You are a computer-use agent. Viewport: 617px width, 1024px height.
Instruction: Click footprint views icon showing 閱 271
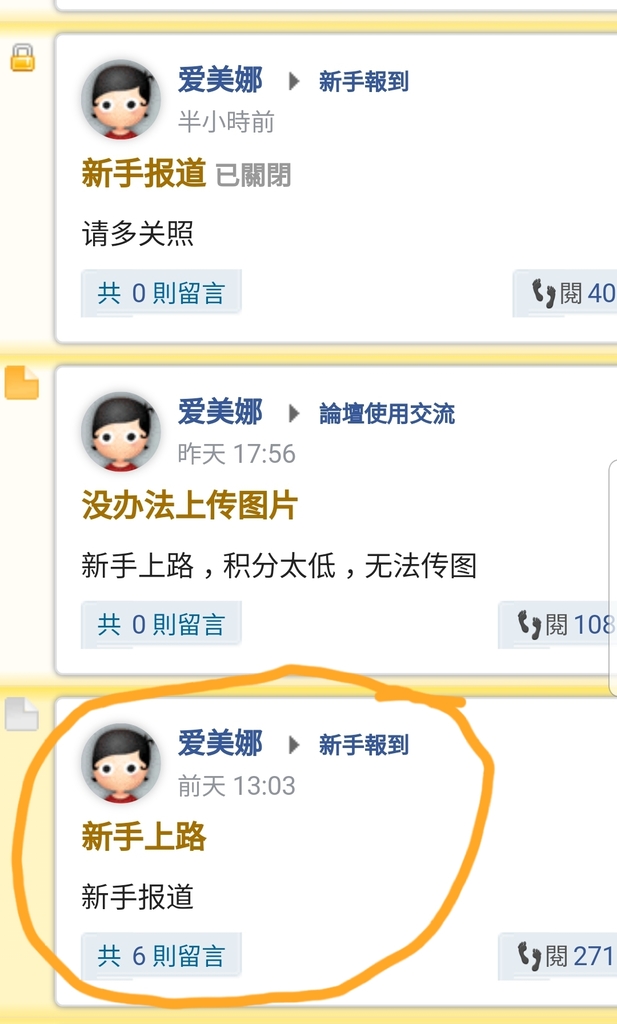(530, 956)
